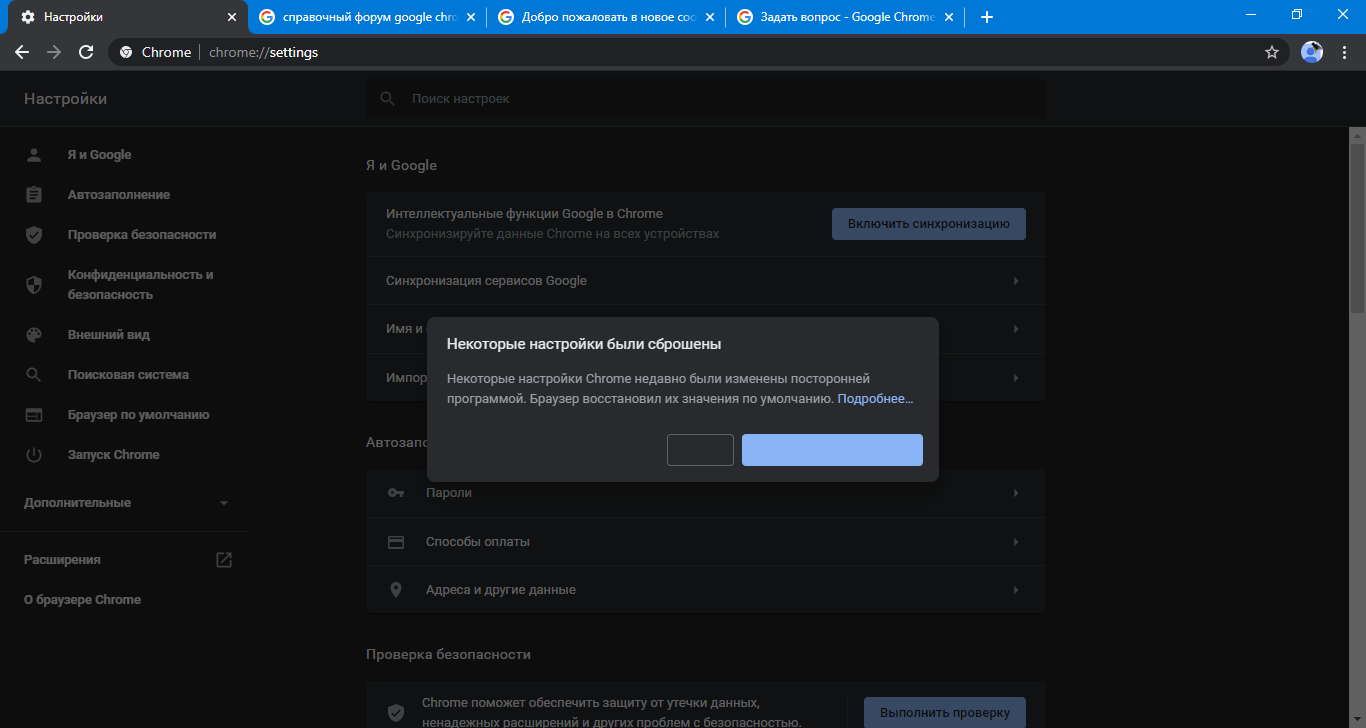Switch to the справочный форум google chrome tab
Image resolution: width=1366 pixels, height=728 pixels.
click(368, 17)
